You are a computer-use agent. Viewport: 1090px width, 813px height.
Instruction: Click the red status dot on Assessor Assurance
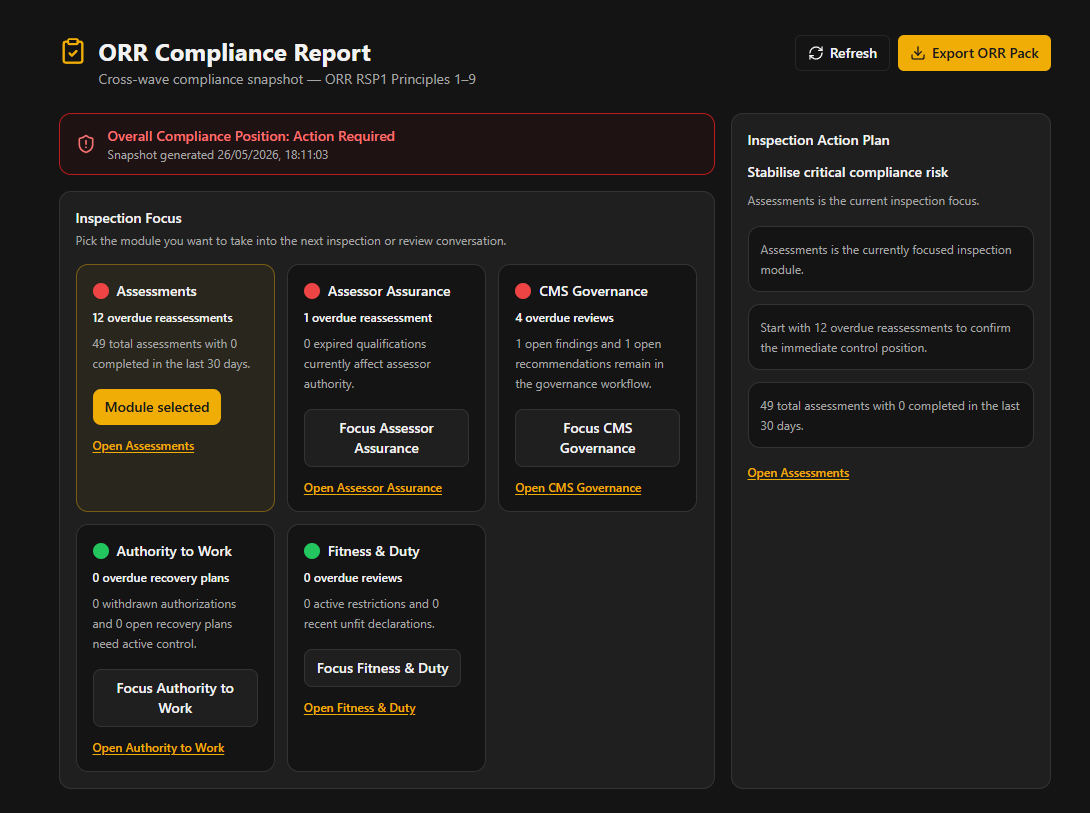312,291
